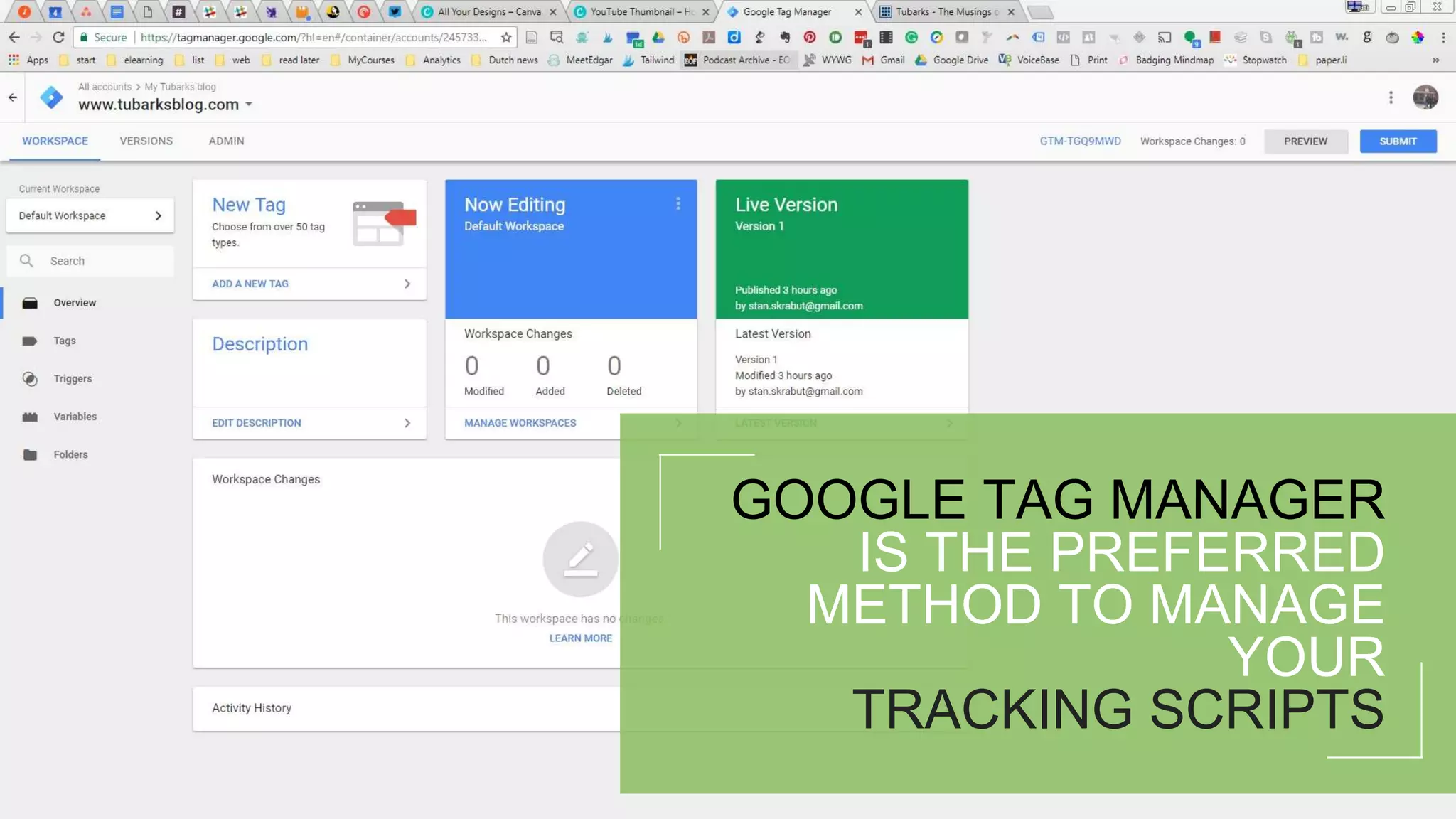Screen dimensions: 1456x819
Task: Select the Variables briefcase icon
Action: point(30,417)
